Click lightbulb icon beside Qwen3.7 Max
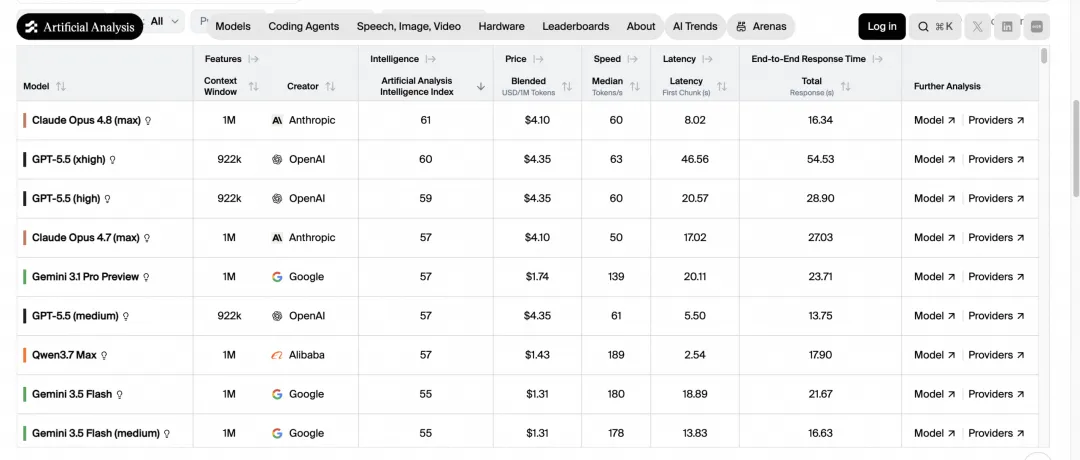The height and width of the screenshot is (460, 1080). click(104, 356)
